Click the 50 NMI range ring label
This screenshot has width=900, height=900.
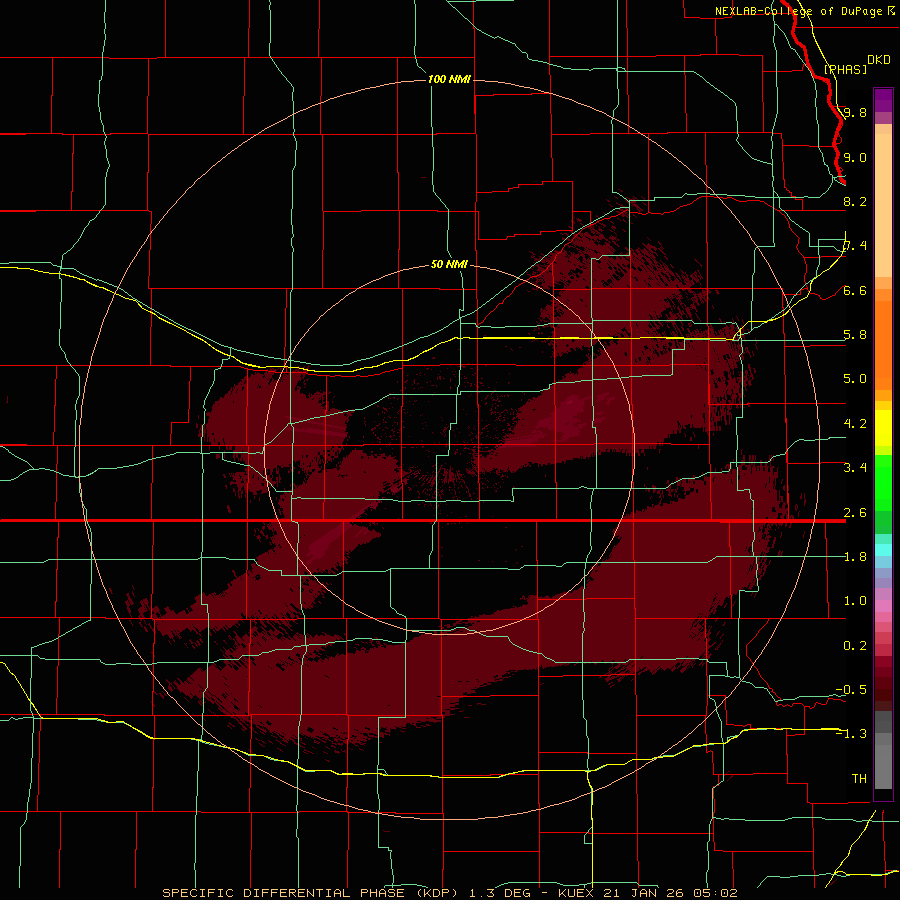click(449, 264)
